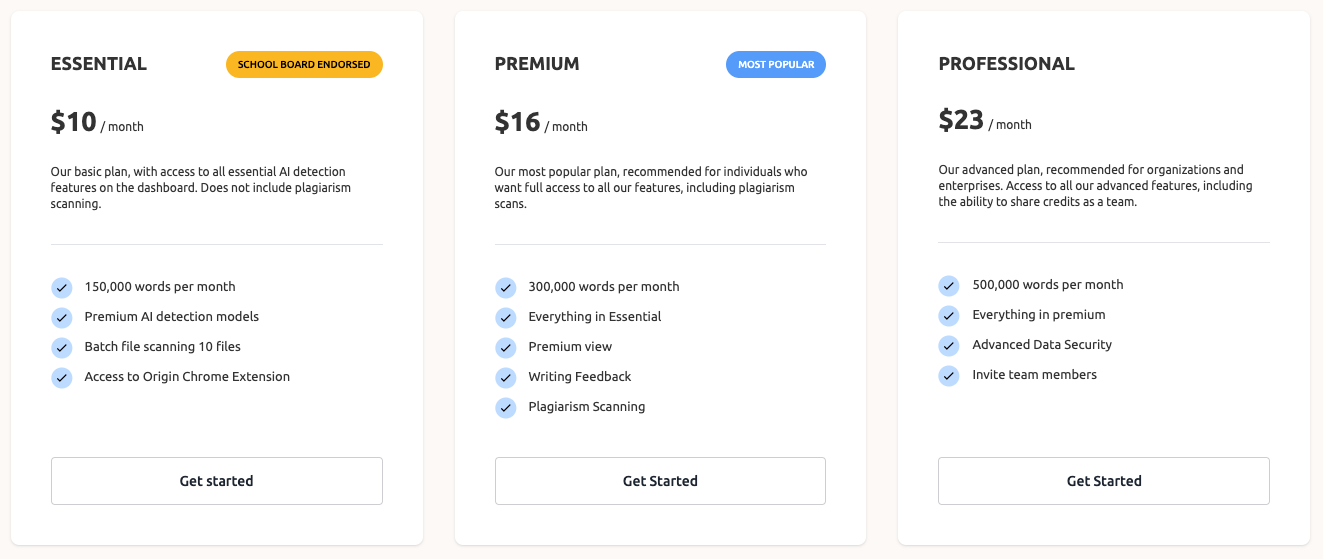
Task: Click checkmark beside Batch file scanning 10 files
Action: tap(62, 348)
